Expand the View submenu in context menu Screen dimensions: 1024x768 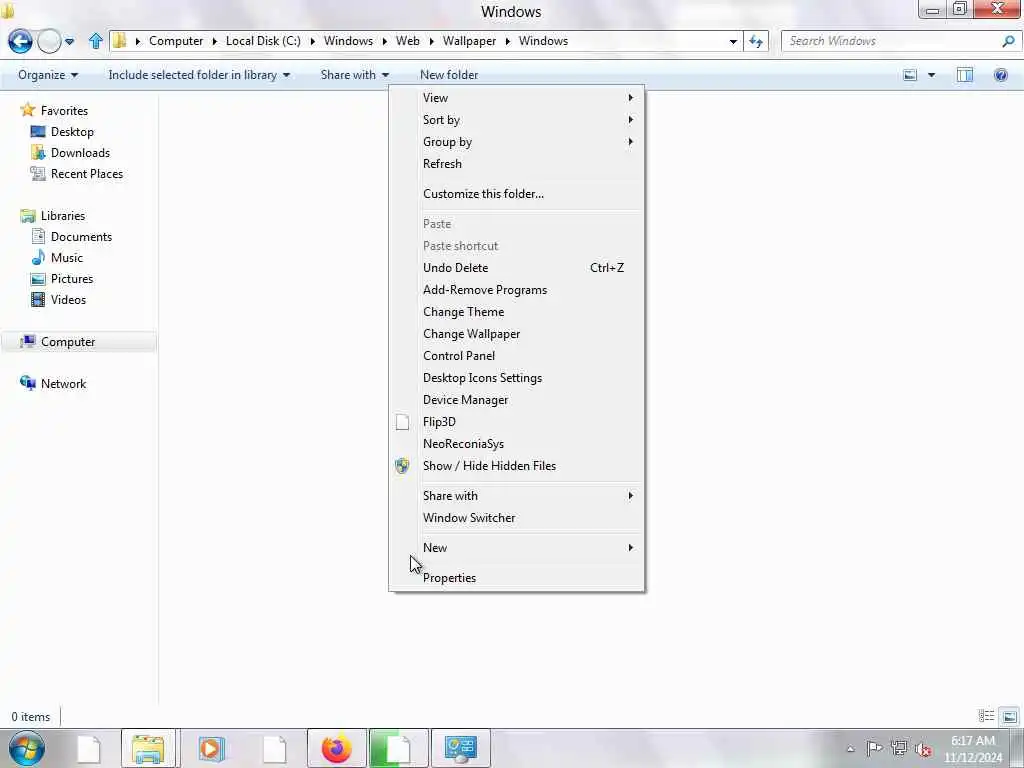[517, 98]
